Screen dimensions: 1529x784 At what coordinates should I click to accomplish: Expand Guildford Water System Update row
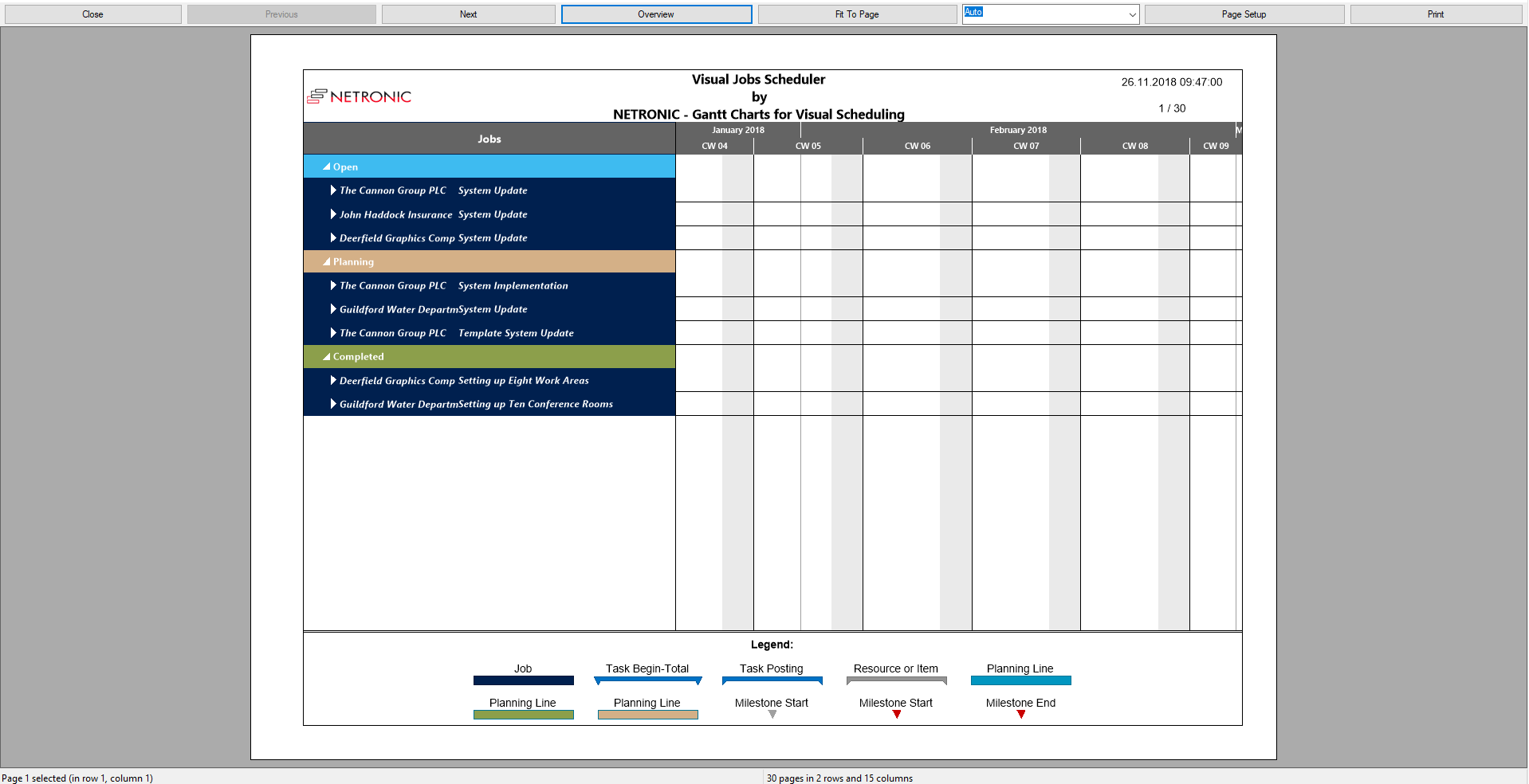(333, 309)
